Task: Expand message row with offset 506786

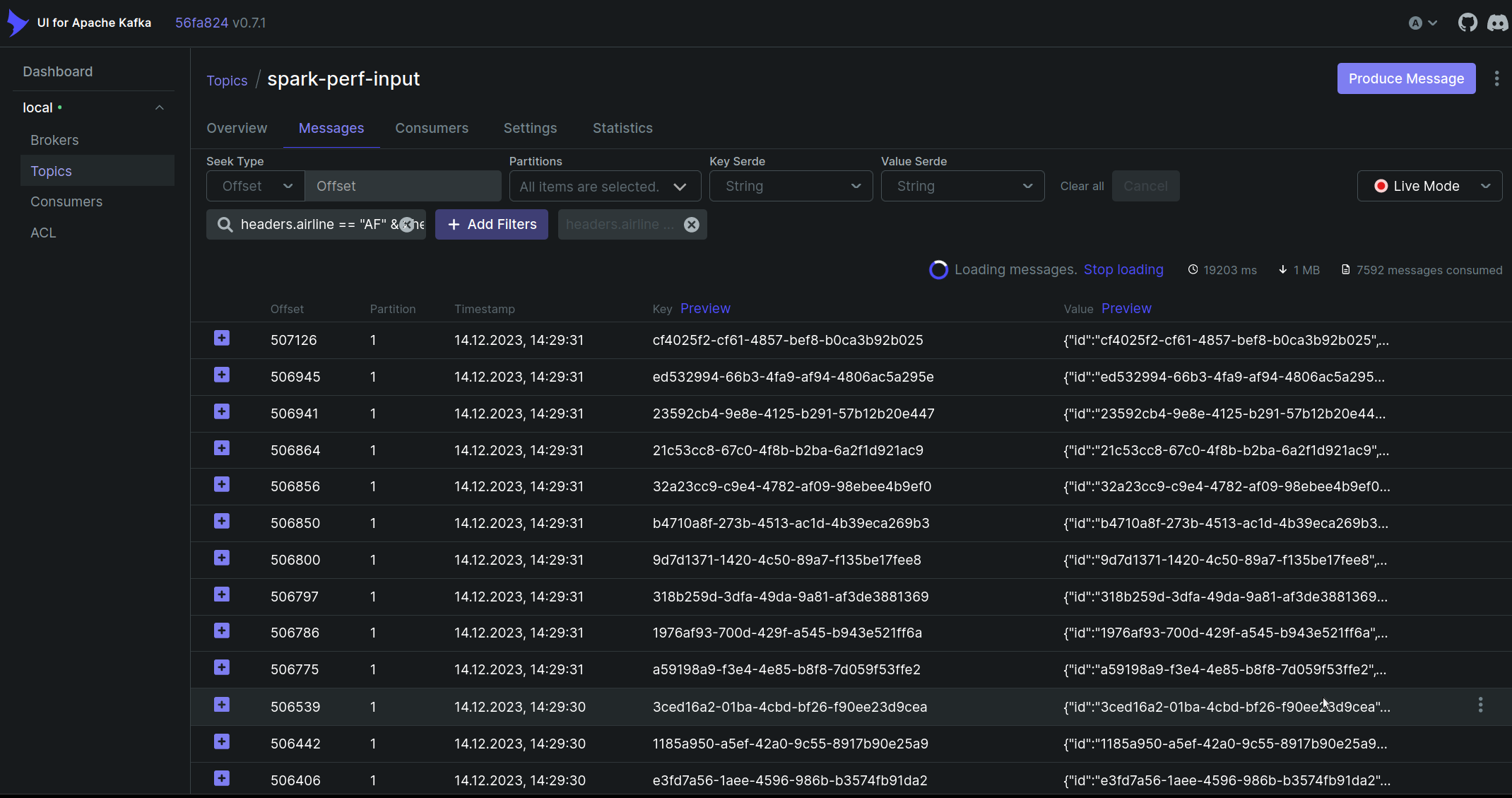Action: 222,631
